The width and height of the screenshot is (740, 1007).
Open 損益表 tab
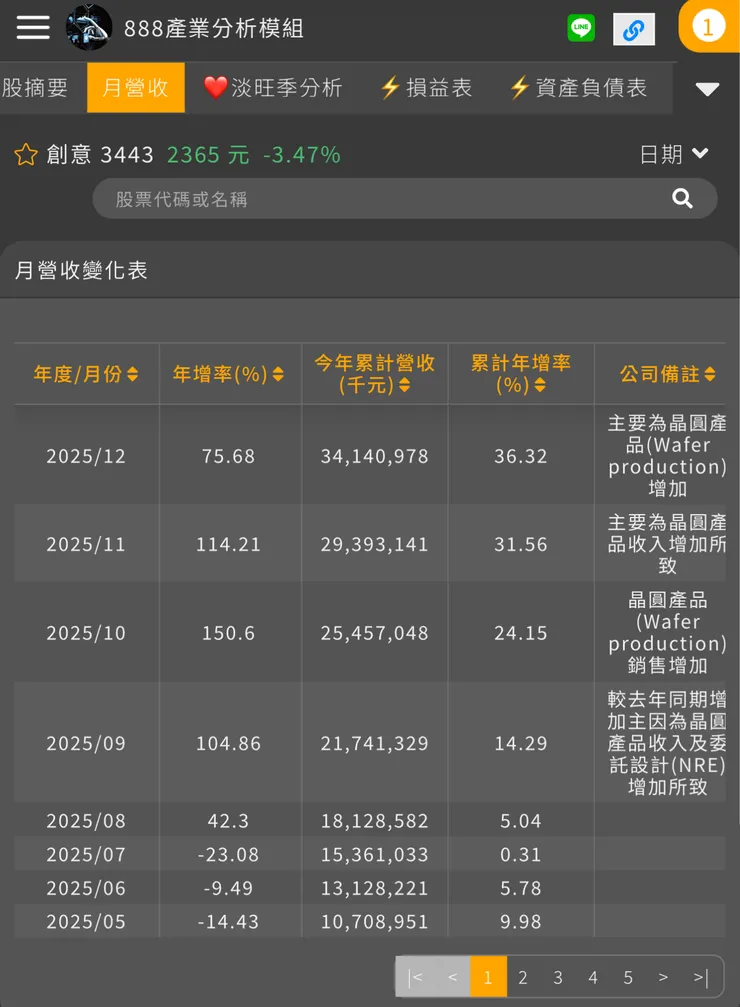tap(426, 87)
